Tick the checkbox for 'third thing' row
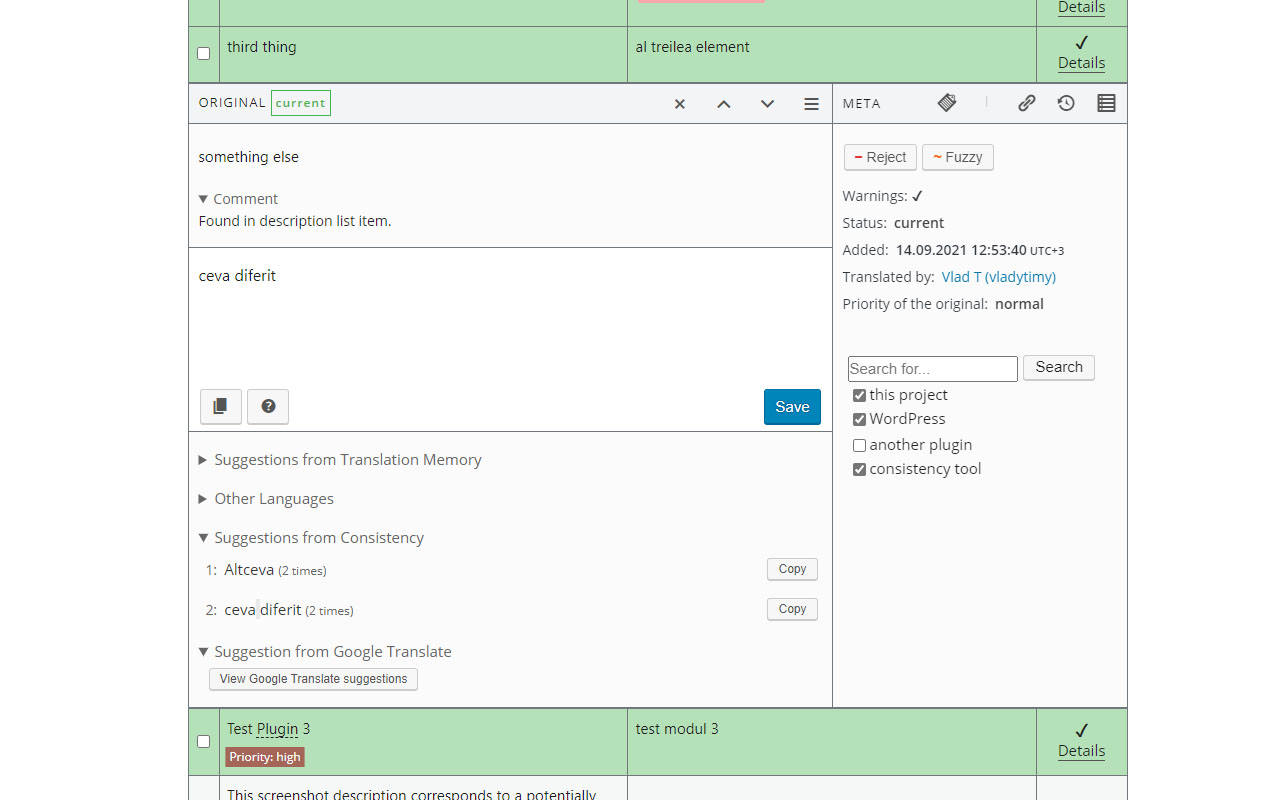Image resolution: width=1280 pixels, height=800 pixels. (204, 54)
